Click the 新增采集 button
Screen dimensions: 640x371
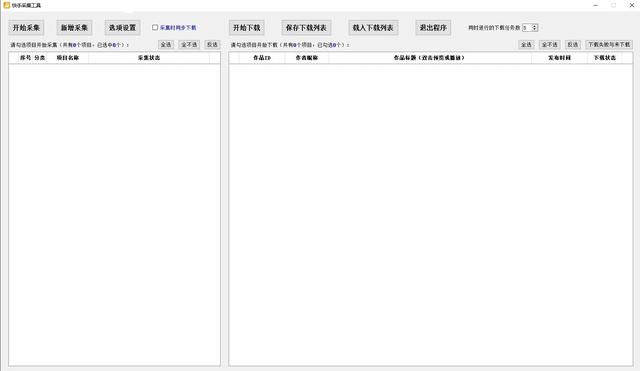pyautogui.click(x=74, y=28)
